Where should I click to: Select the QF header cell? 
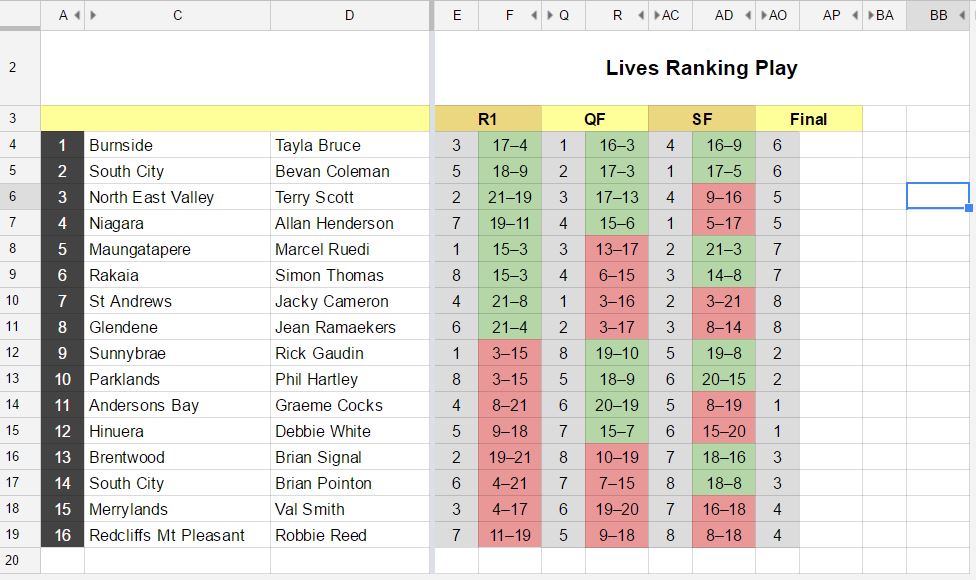coord(595,118)
